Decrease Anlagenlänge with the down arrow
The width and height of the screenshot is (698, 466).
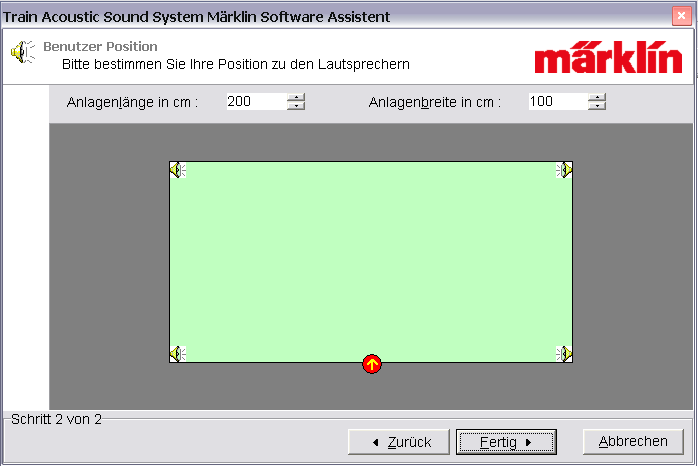[295, 106]
